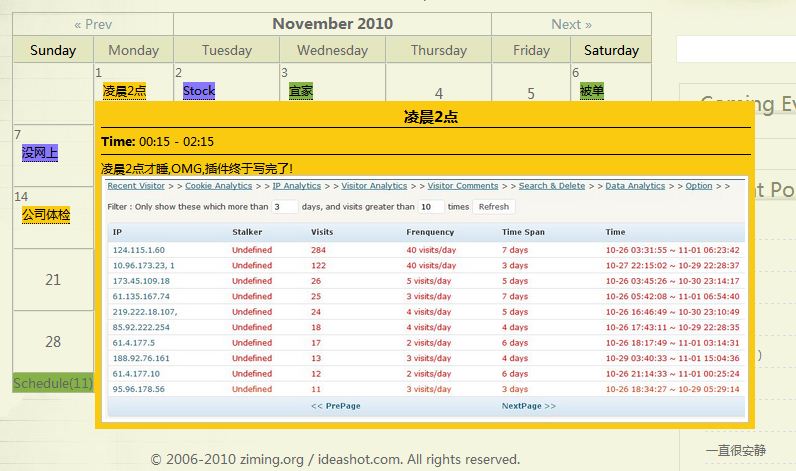Switch to IP Analytics tab
This screenshot has height=471, width=796.
296,186
